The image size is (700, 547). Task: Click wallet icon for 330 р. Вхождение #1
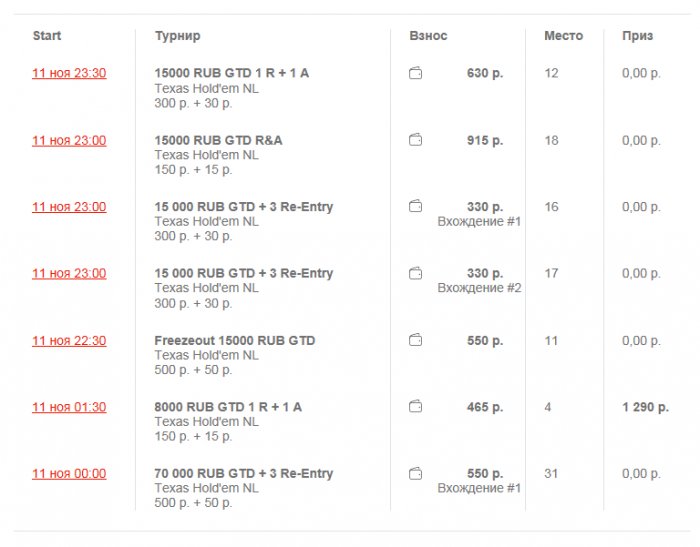point(416,207)
